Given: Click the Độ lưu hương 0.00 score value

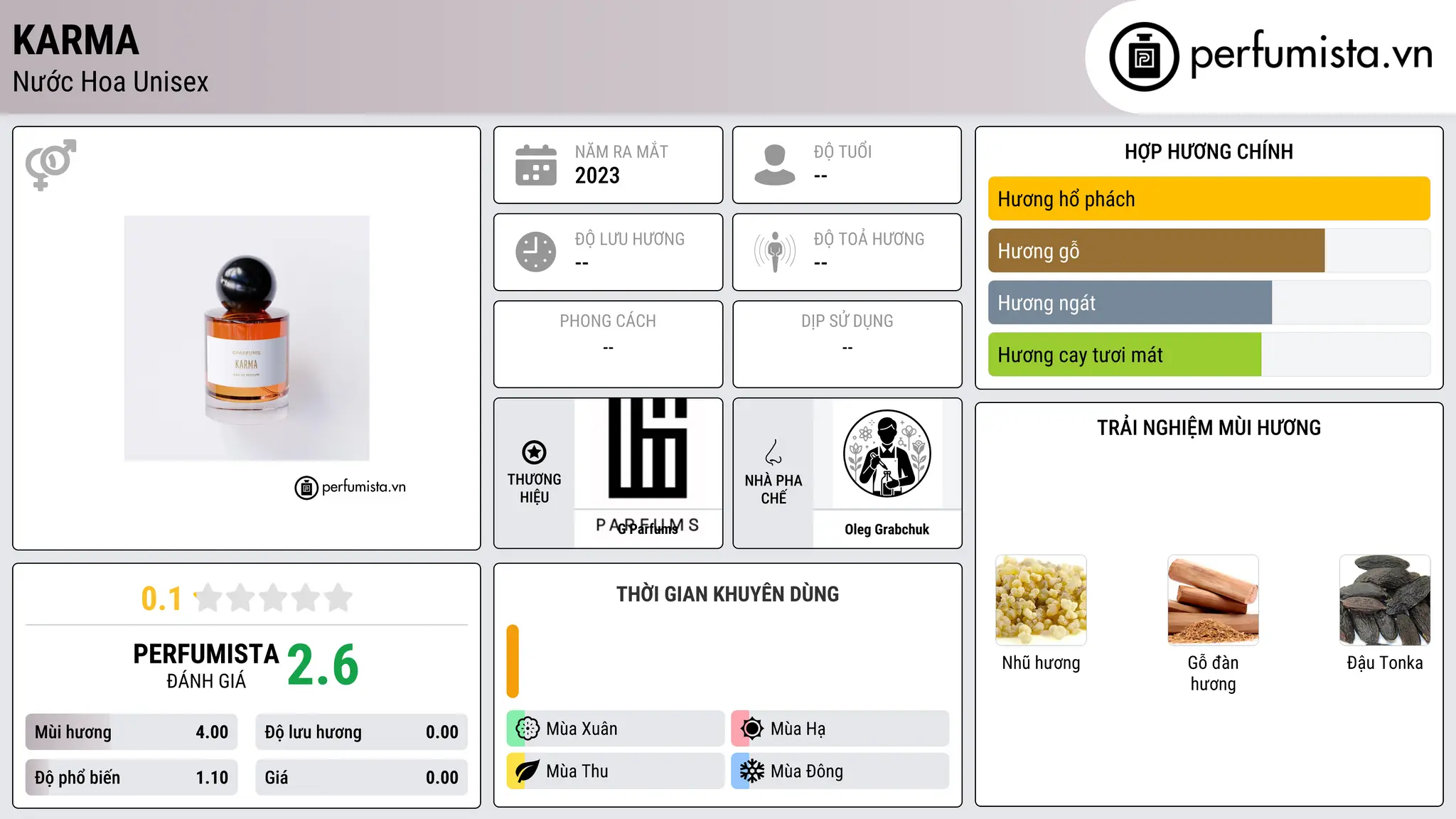Looking at the screenshot, I should point(442,732).
